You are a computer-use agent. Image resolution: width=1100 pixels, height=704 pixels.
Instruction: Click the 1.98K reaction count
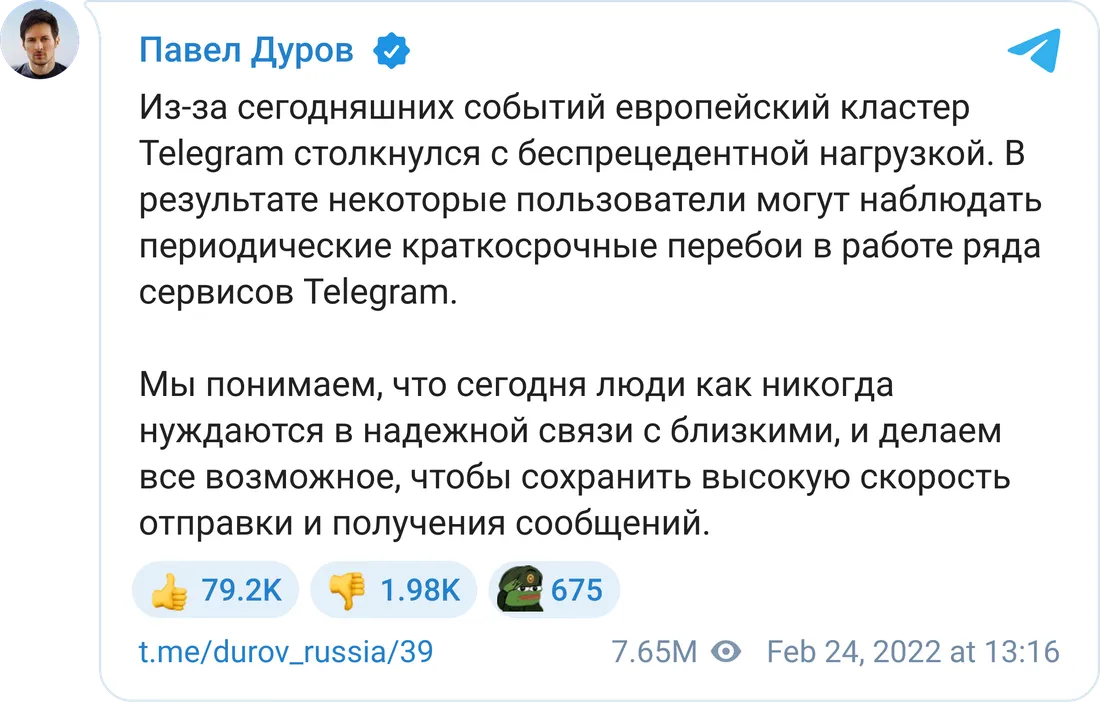pyautogui.click(x=420, y=591)
